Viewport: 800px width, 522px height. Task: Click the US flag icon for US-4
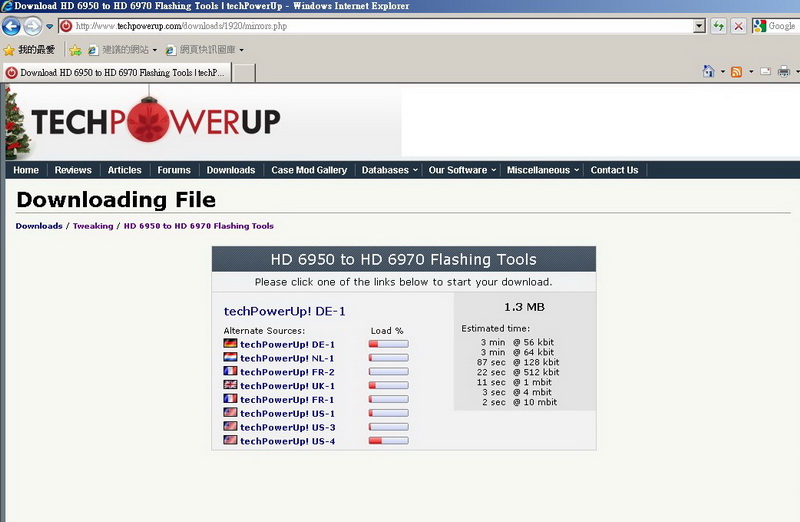click(230, 440)
